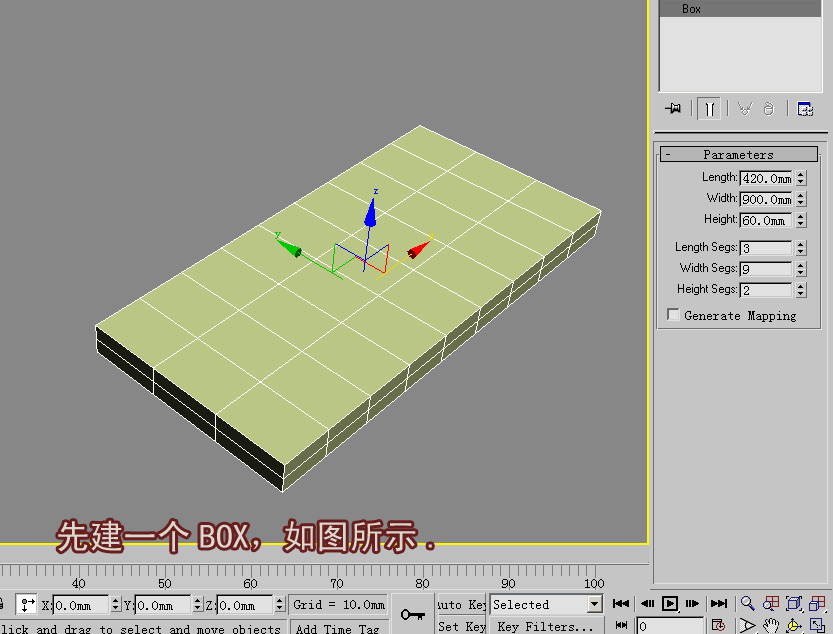Click Zoom Extents All icon
This screenshot has height=634, width=833.
817,604
